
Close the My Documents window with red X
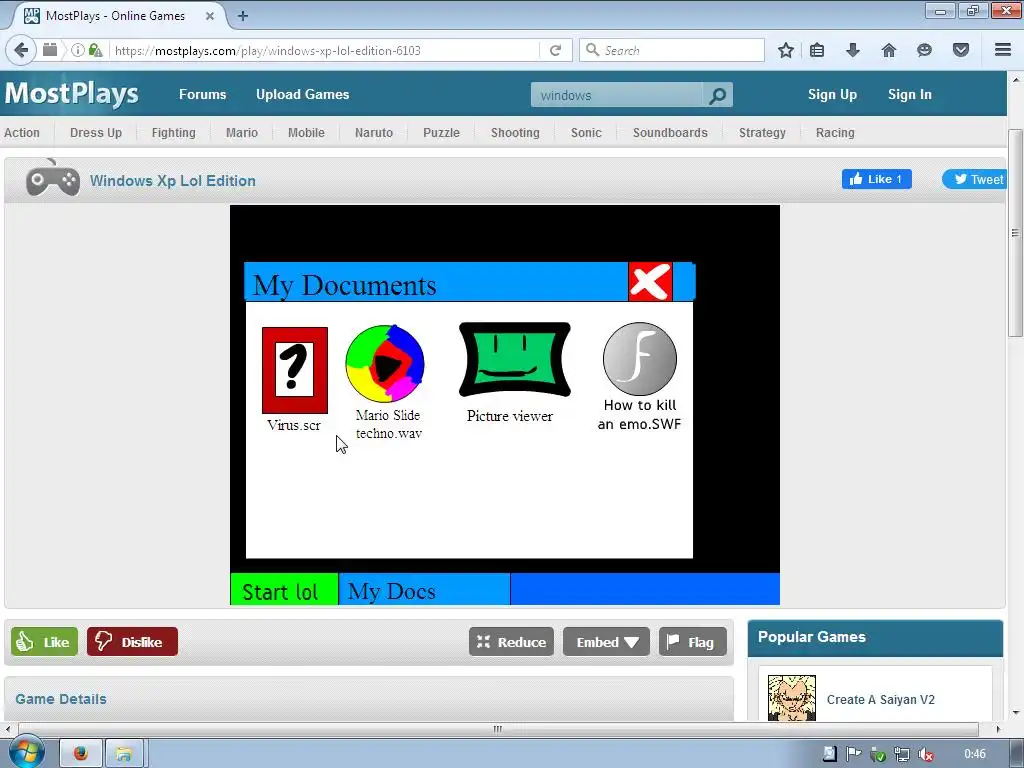(x=650, y=282)
